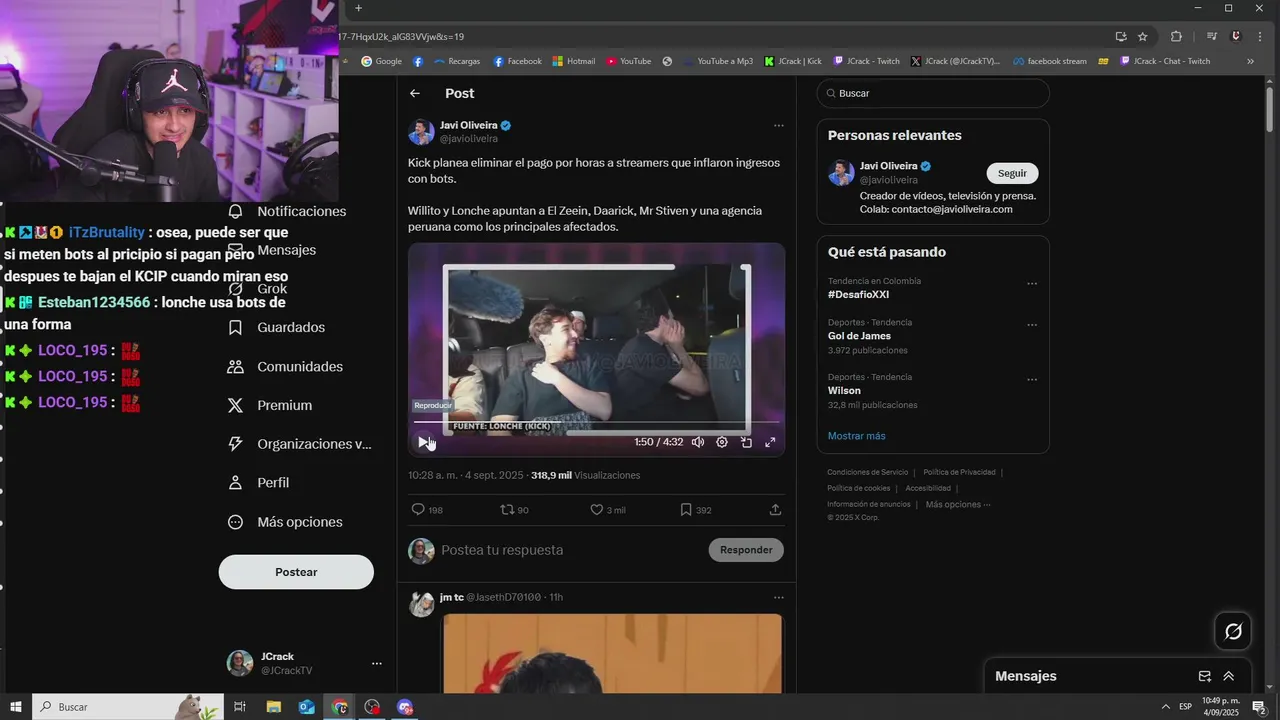The height and width of the screenshot is (720, 1280).
Task: Open Outlook on taskbar
Action: click(x=306, y=707)
